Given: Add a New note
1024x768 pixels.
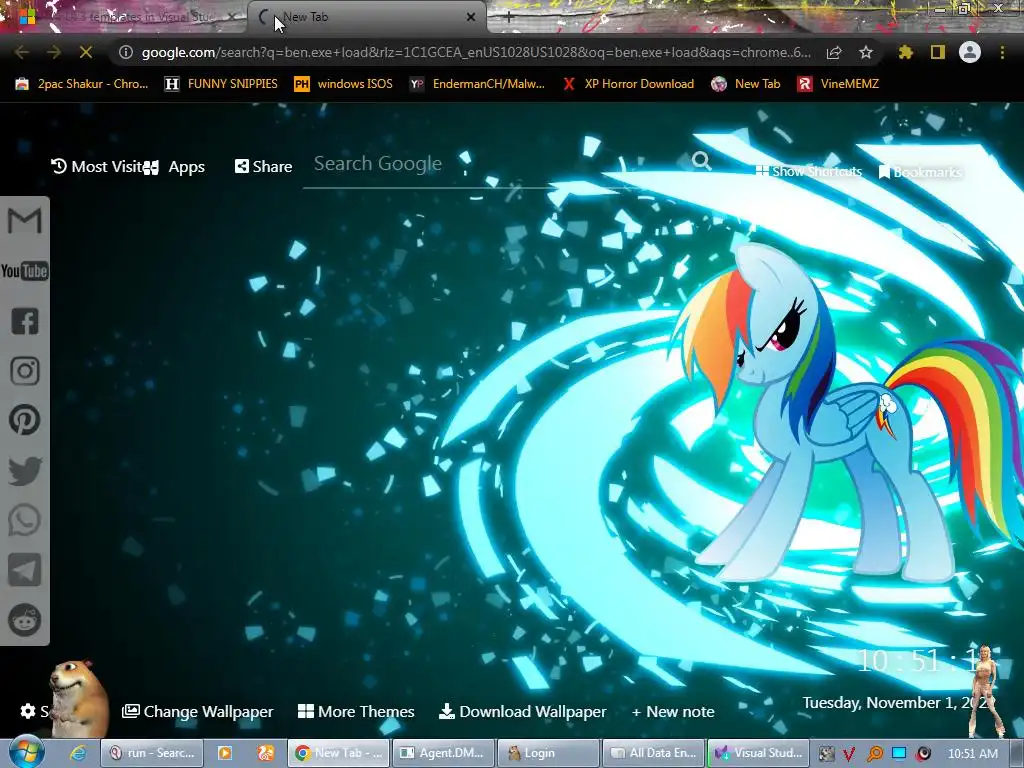Looking at the screenshot, I should tap(673, 711).
